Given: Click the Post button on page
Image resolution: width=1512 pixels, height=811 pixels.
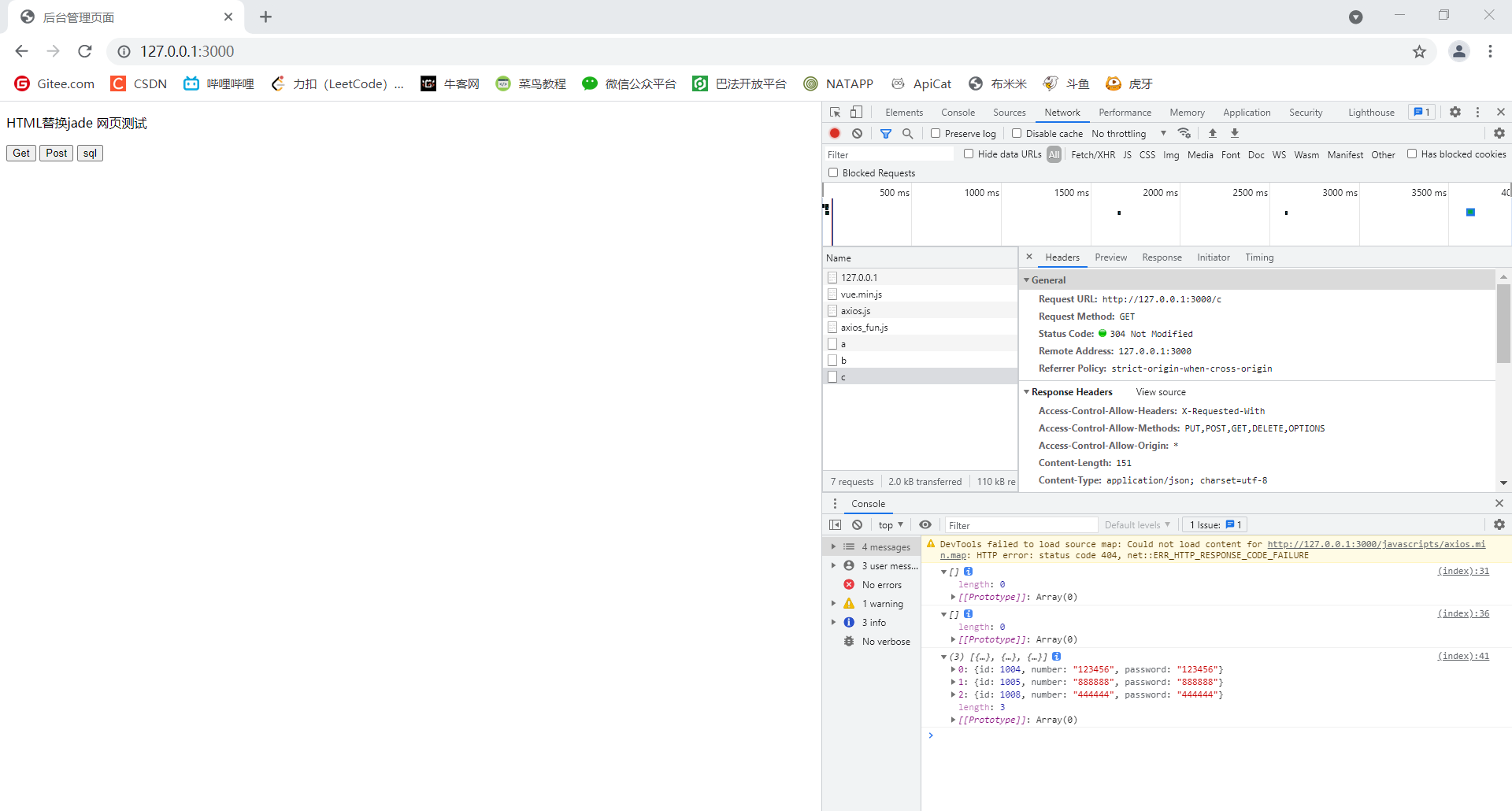Looking at the screenshot, I should (57, 154).
